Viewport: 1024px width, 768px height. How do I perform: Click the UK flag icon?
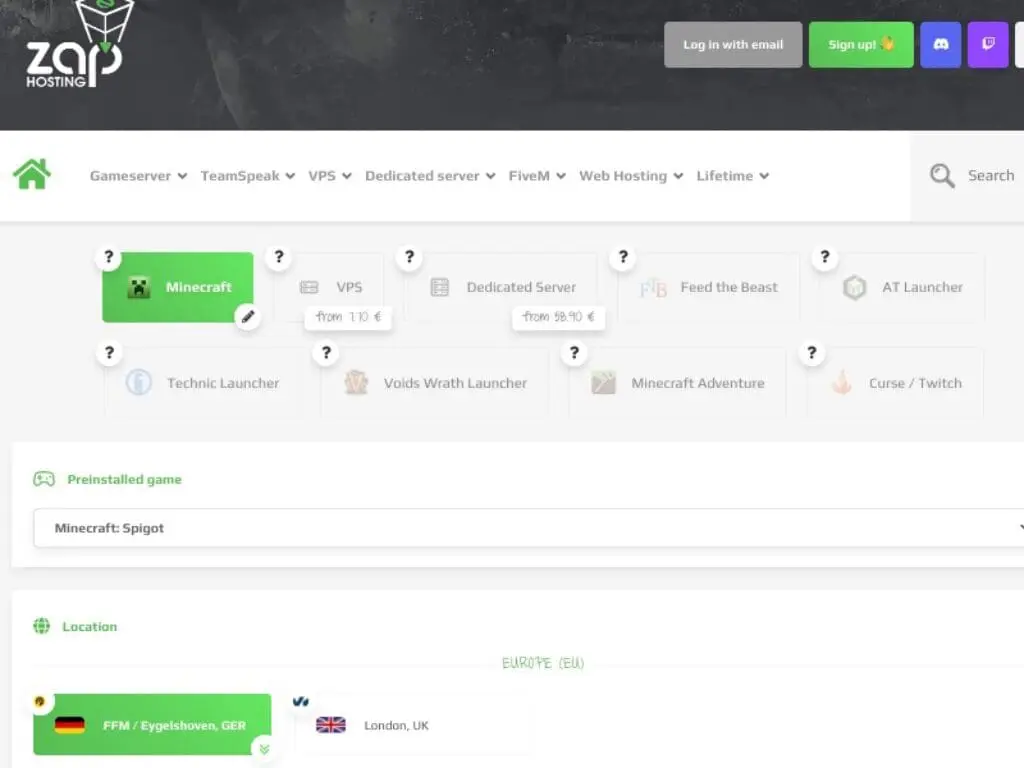point(331,725)
